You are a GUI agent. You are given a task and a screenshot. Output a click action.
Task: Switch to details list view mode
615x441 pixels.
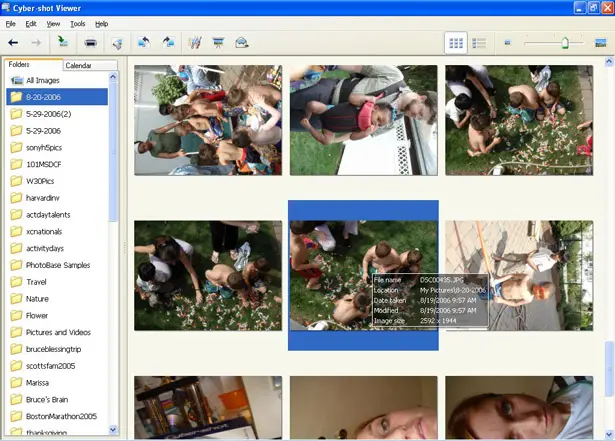pyautogui.click(x=479, y=43)
